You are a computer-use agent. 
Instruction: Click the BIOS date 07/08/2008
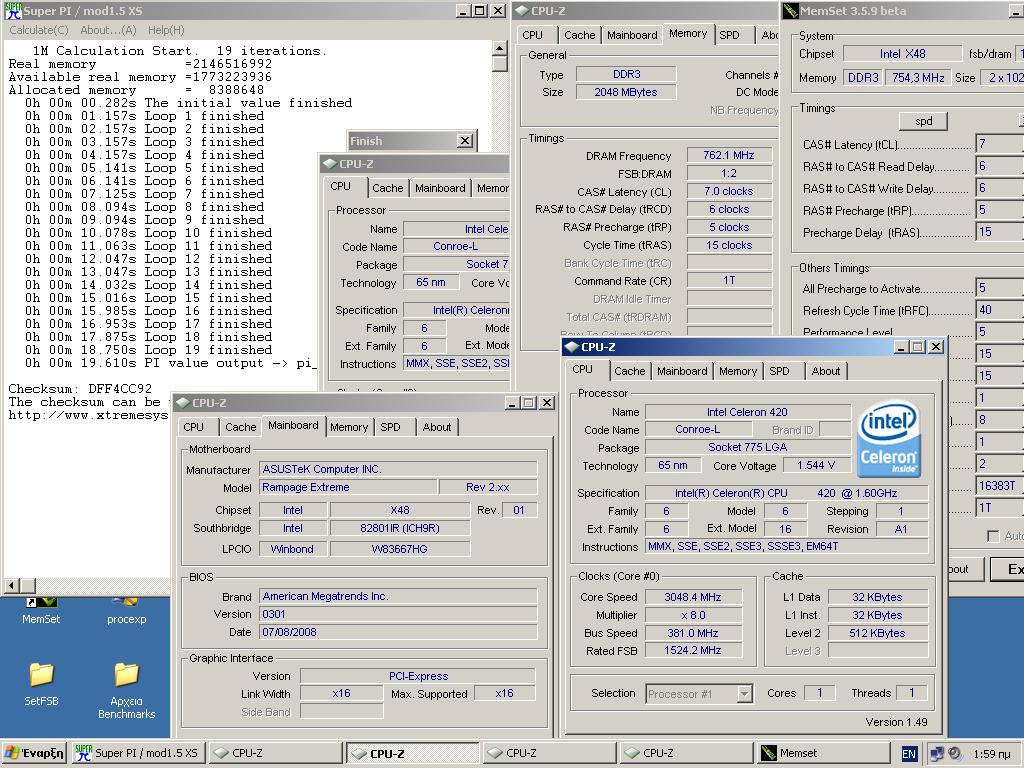click(398, 632)
